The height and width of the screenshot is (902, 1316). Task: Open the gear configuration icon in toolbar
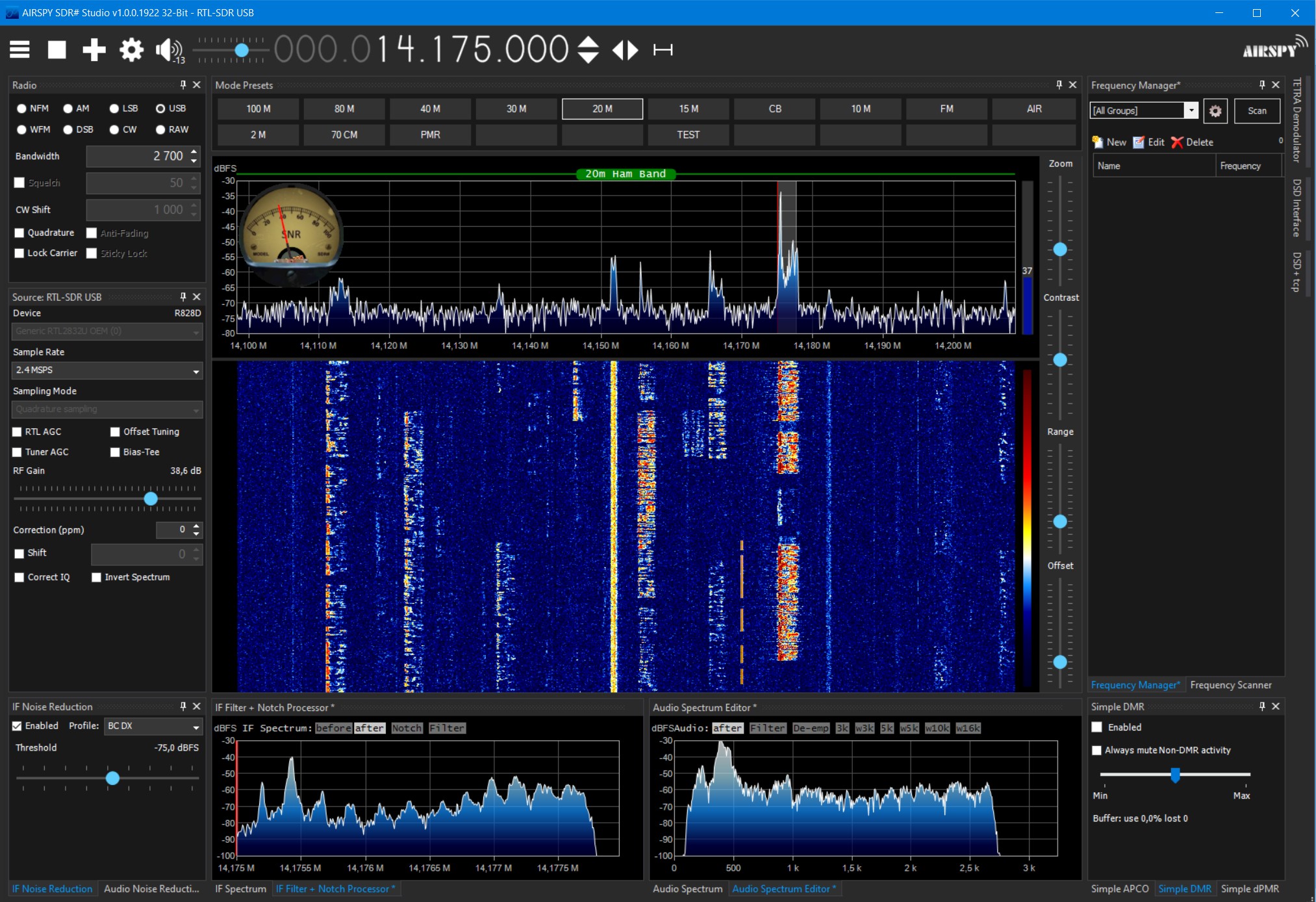[131, 49]
